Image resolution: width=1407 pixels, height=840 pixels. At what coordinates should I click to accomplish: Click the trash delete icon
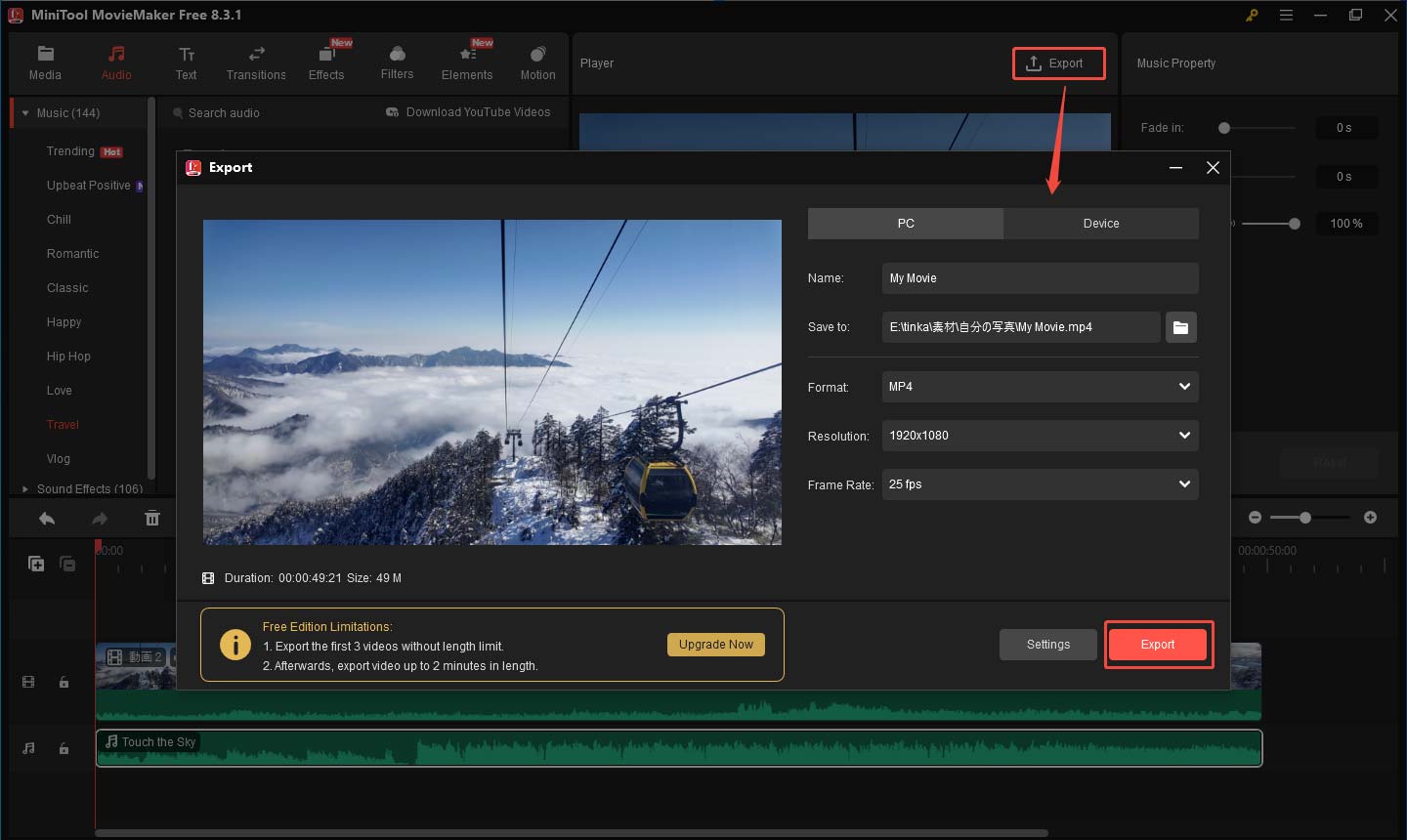[152, 519]
